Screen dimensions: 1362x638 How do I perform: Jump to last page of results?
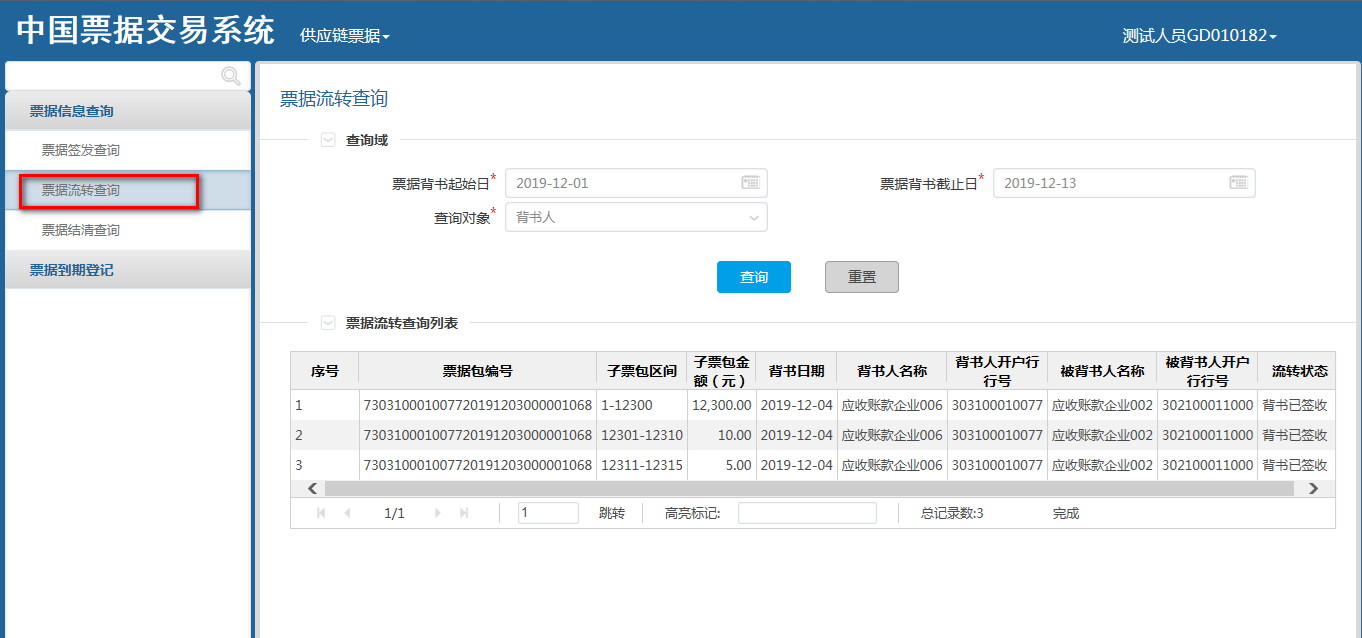point(464,513)
